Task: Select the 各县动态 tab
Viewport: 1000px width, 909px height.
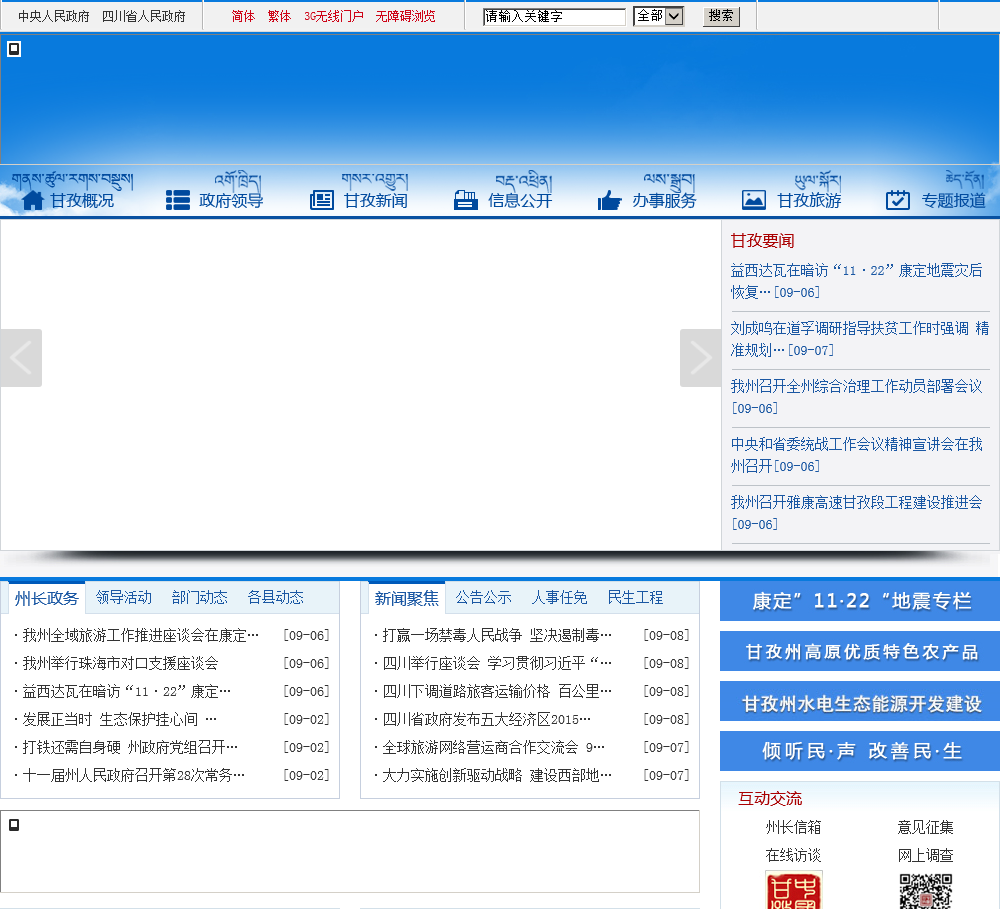Action: (x=276, y=598)
